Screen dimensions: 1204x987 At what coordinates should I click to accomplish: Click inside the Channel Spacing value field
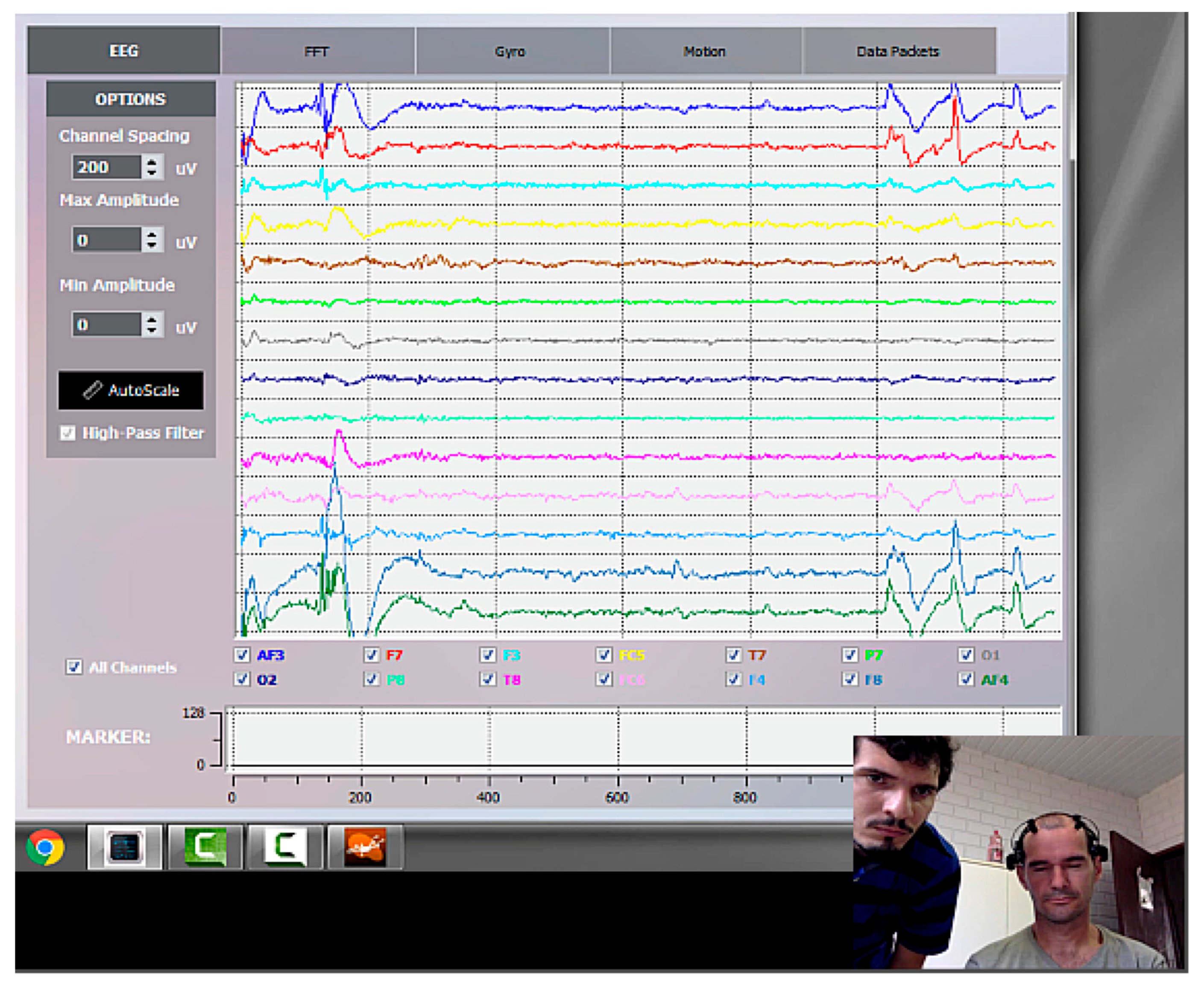(107, 167)
